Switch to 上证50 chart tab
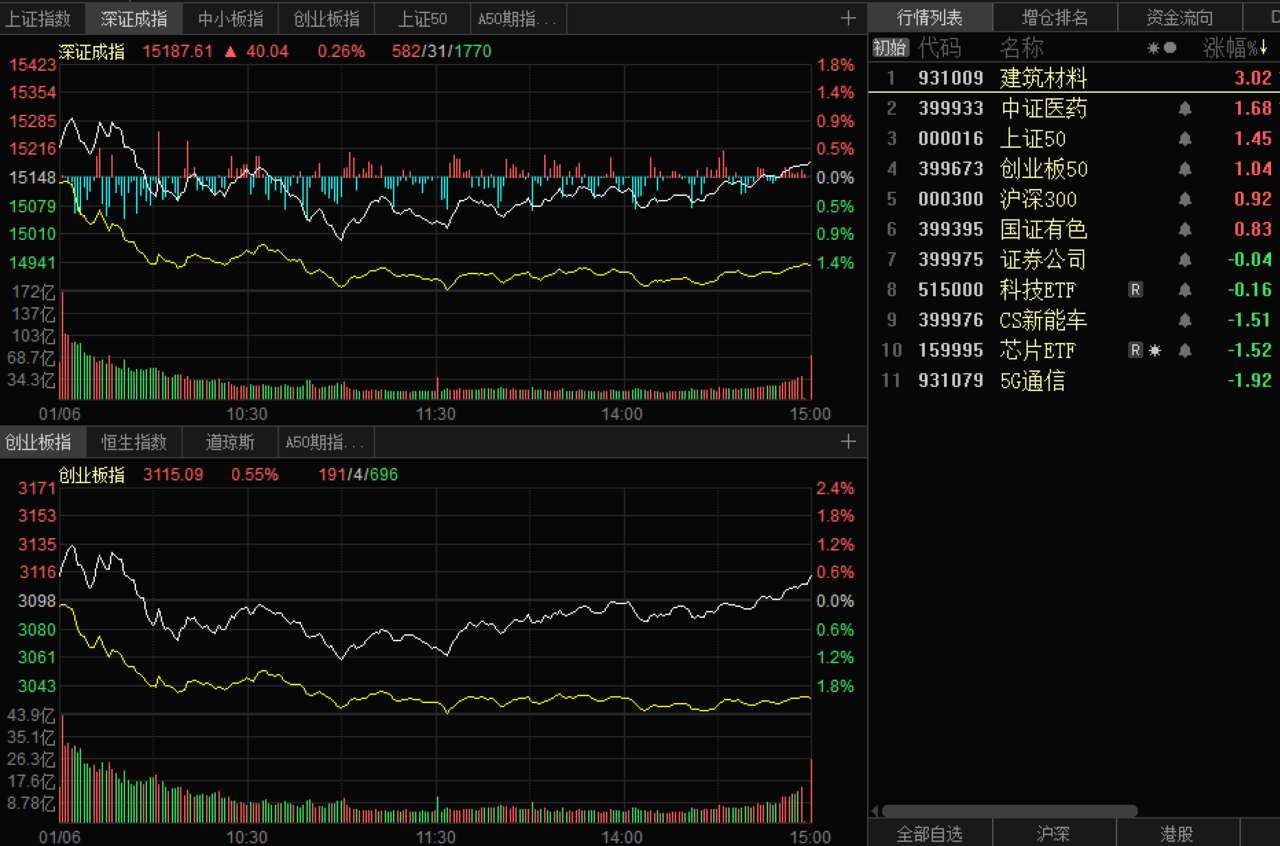The width and height of the screenshot is (1280, 846). click(422, 18)
